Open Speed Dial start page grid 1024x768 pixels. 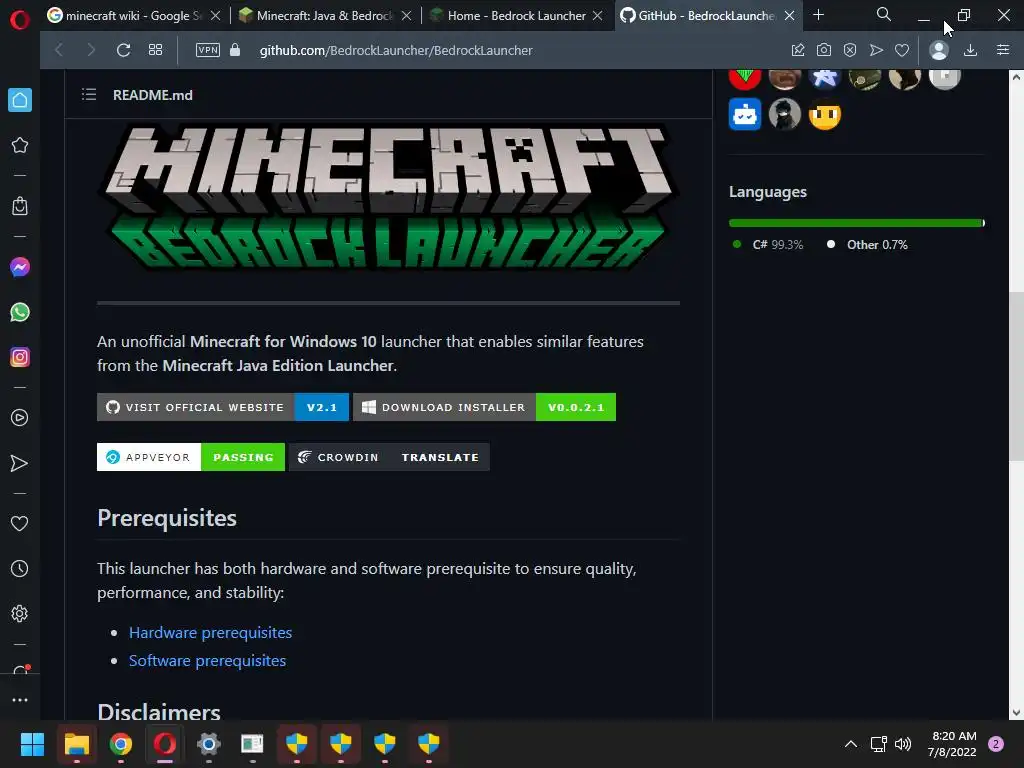click(x=155, y=50)
